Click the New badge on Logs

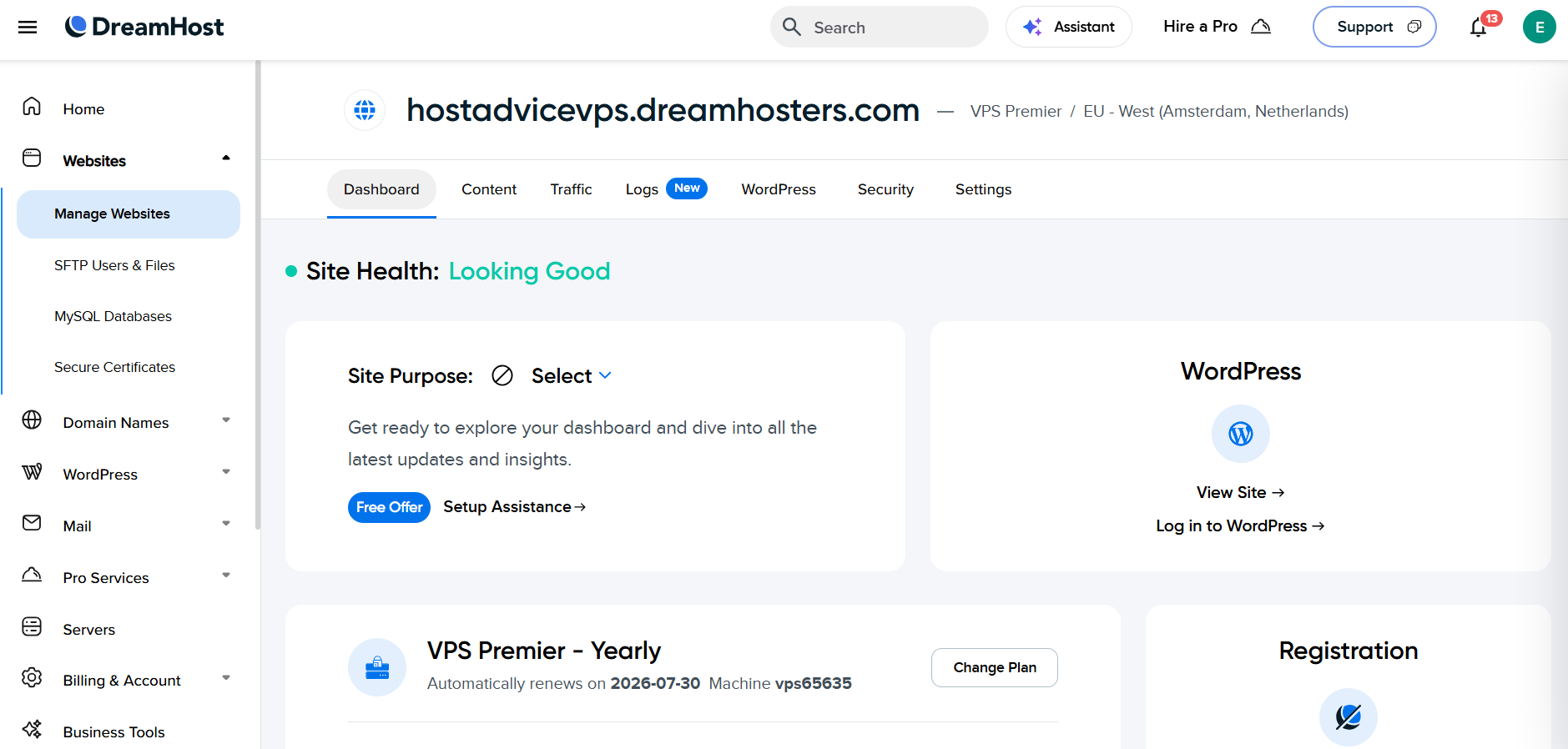pyautogui.click(x=687, y=189)
